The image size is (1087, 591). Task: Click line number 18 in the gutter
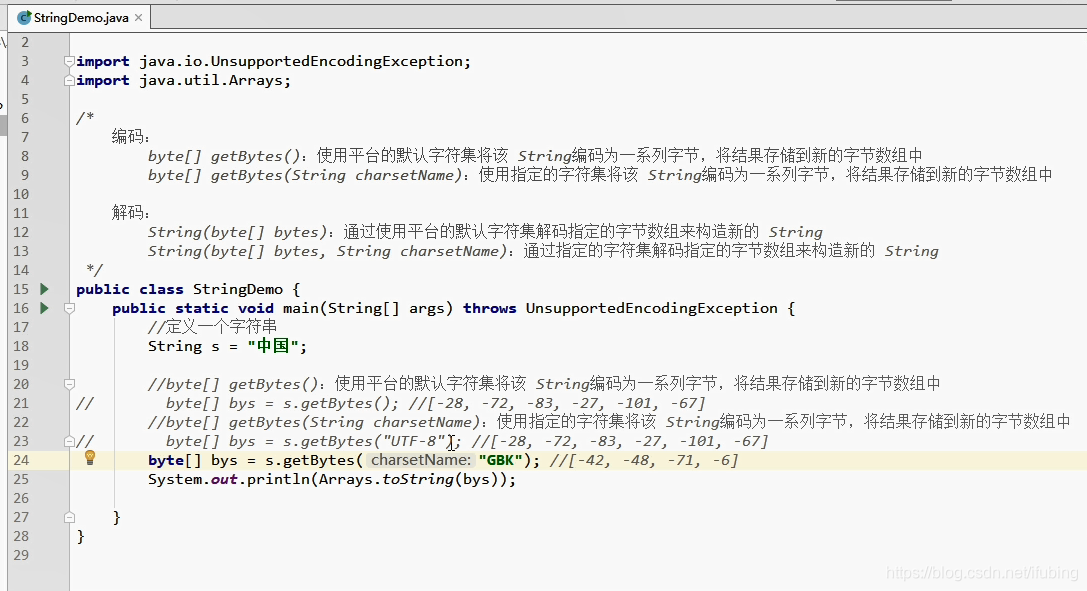pos(21,346)
